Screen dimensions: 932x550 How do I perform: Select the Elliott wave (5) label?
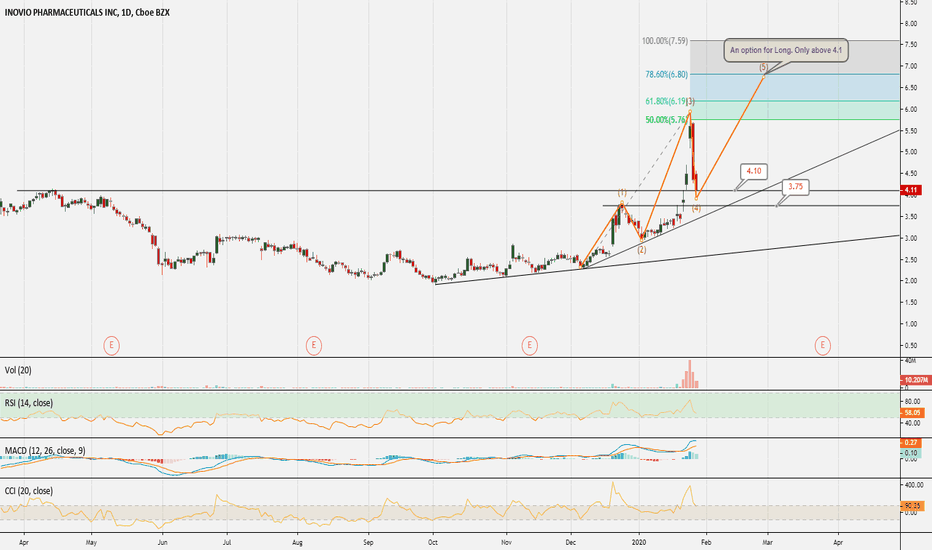point(764,67)
